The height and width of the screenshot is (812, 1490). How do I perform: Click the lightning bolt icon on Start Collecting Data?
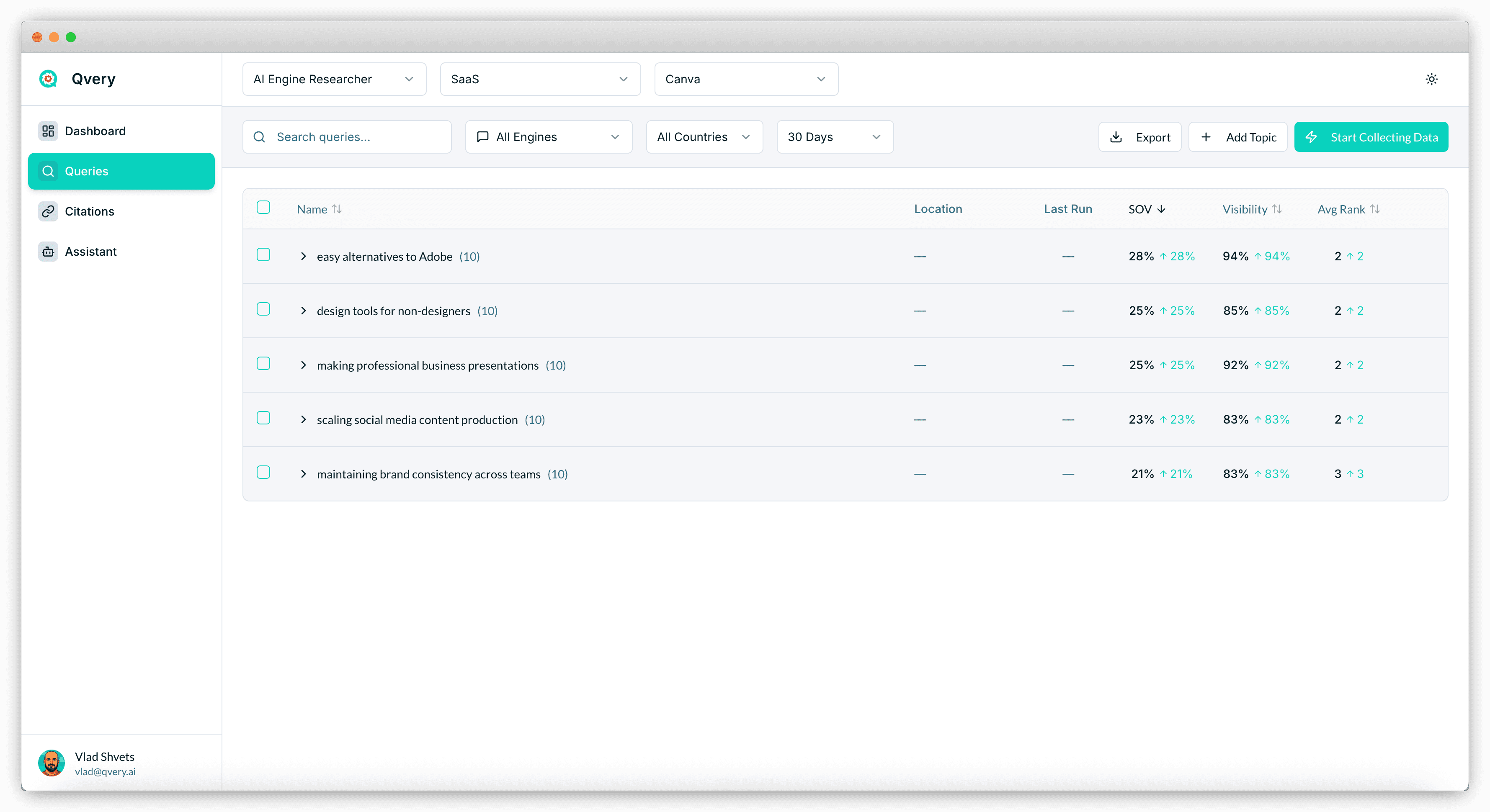click(x=1311, y=137)
